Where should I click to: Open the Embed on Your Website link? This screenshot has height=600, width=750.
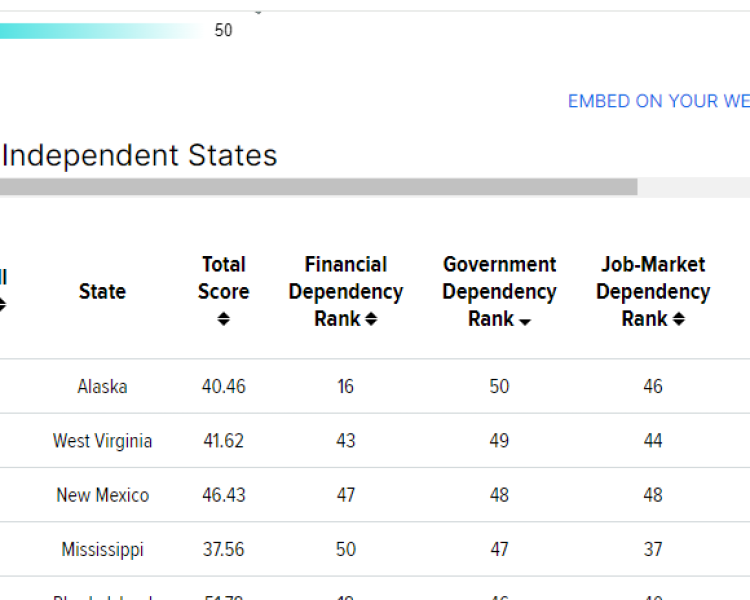pos(658,101)
